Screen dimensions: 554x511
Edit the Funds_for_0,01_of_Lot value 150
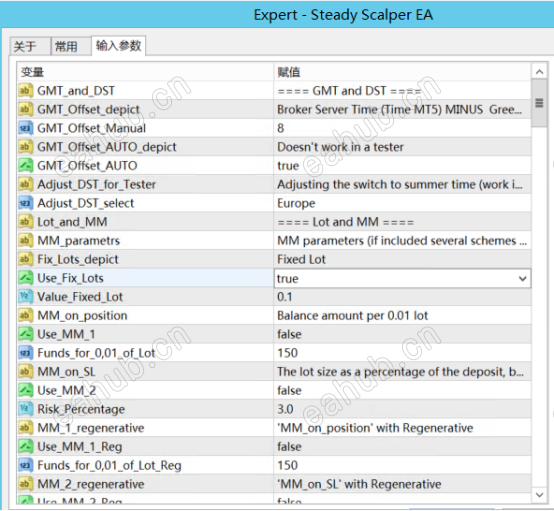coord(288,353)
